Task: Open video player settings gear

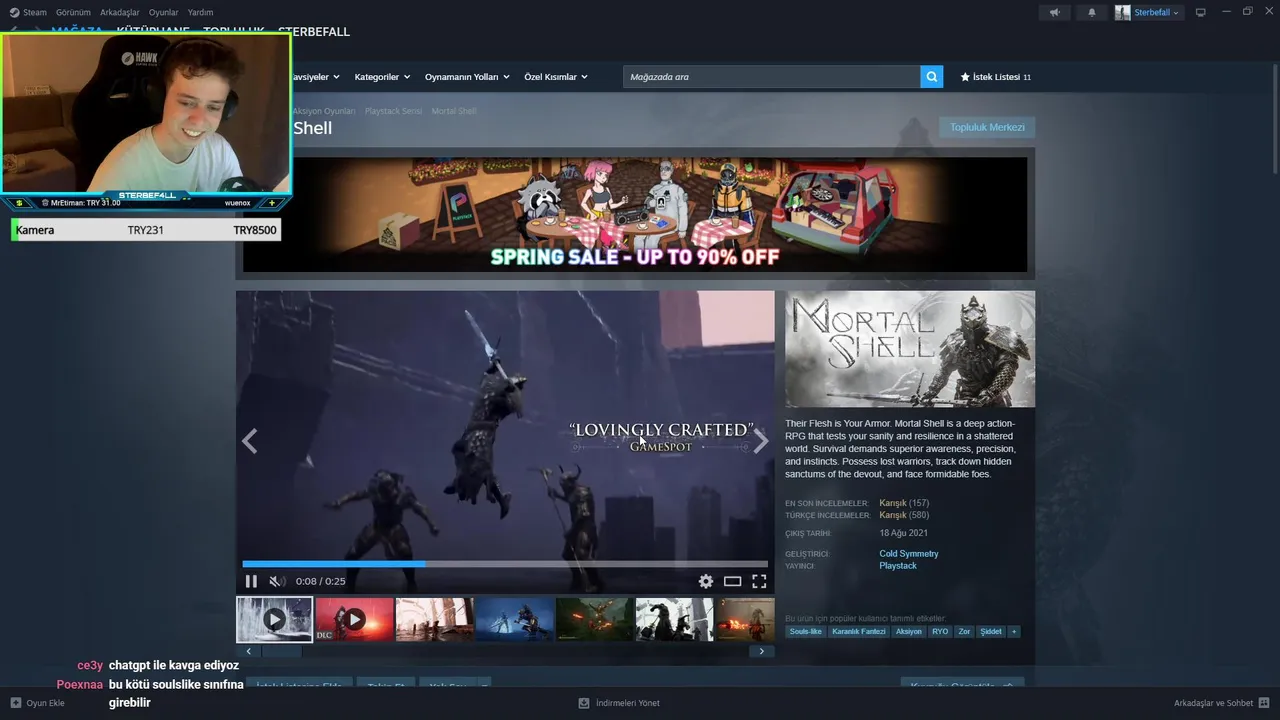Action: 706,581
